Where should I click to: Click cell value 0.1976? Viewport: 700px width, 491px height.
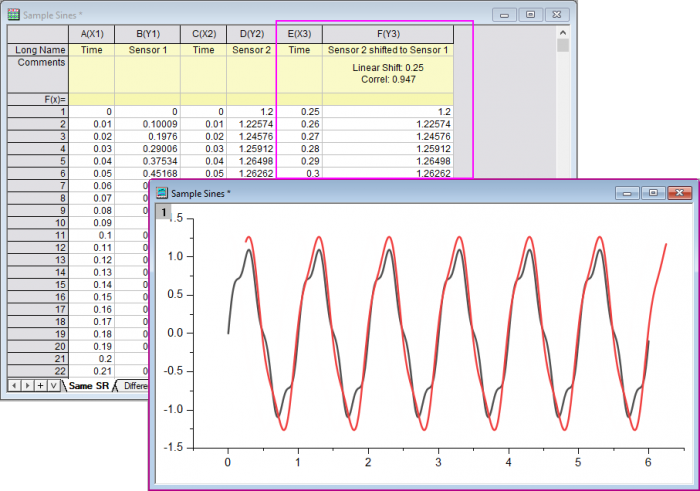[x=148, y=136]
